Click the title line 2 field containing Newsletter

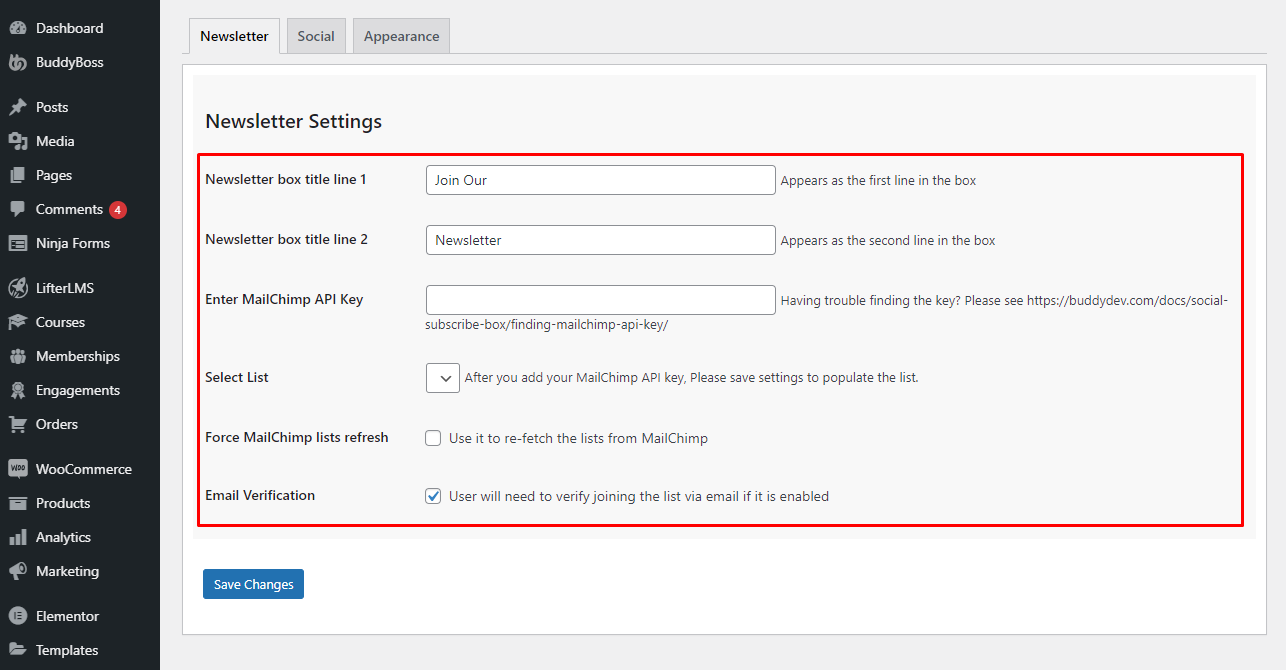click(600, 240)
